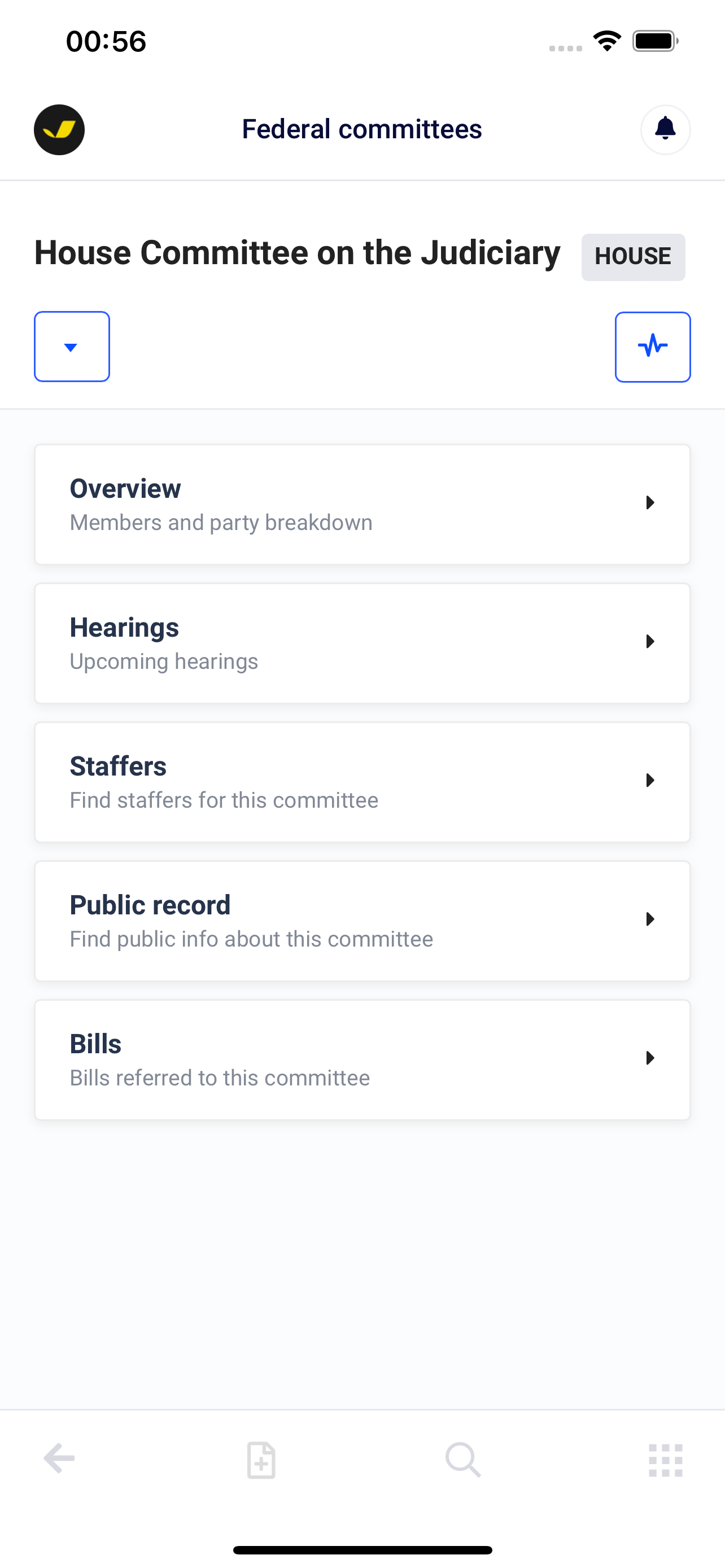725x1568 pixels.
Task: Open Overview members and party breakdown
Action: (362, 505)
